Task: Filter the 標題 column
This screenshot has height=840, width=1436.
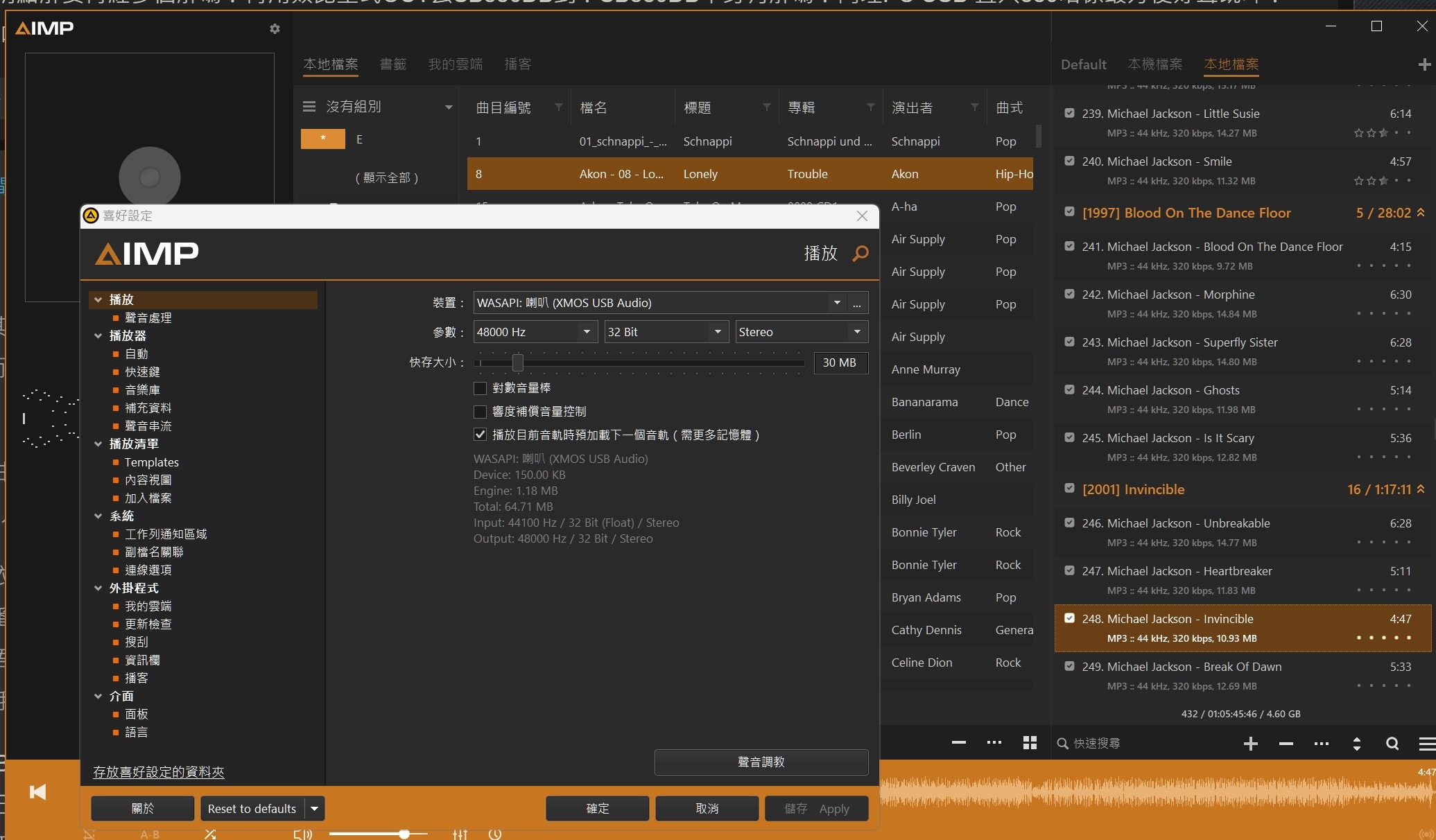Action: click(x=767, y=107)
